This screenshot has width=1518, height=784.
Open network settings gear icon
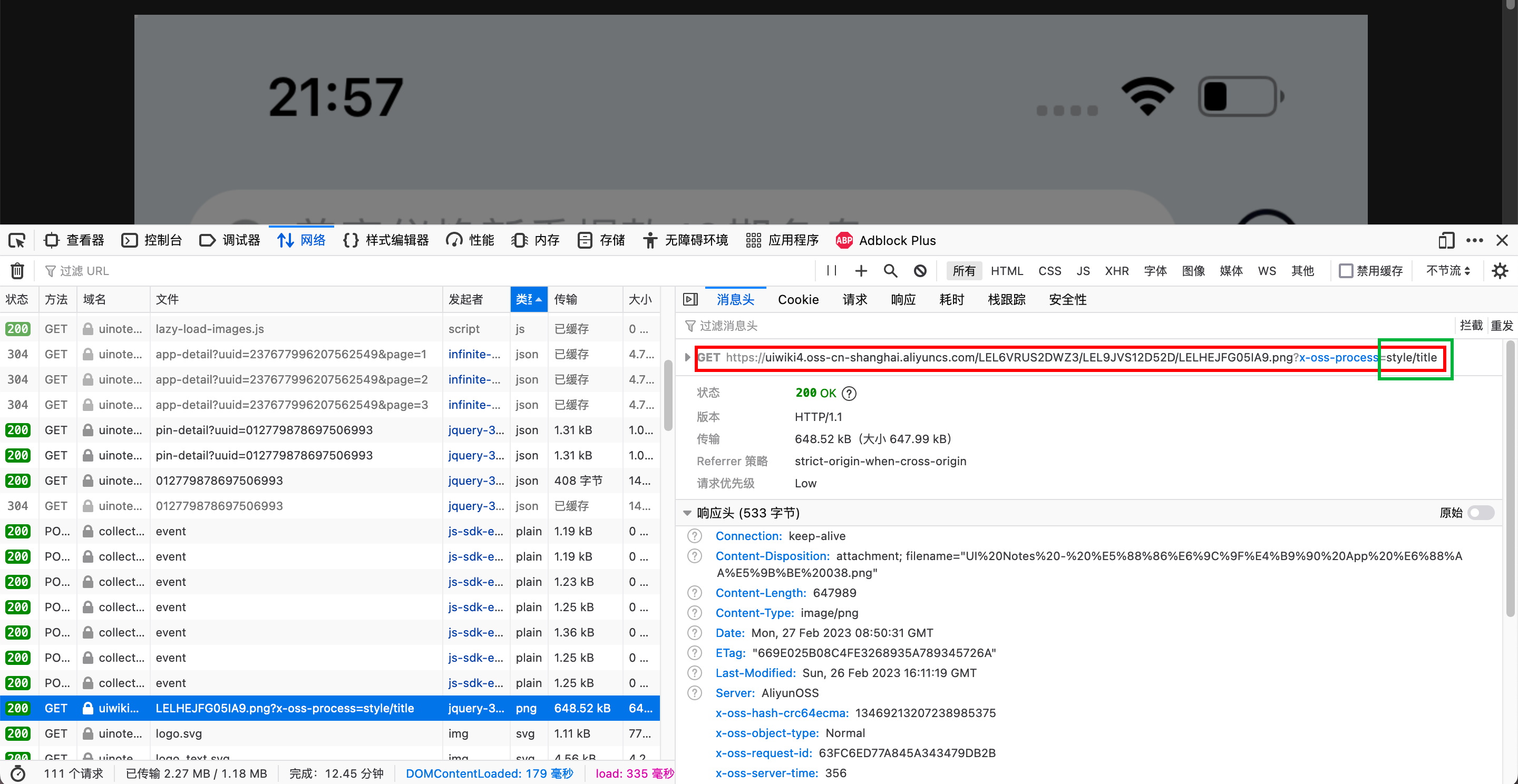coord(1499,271)
